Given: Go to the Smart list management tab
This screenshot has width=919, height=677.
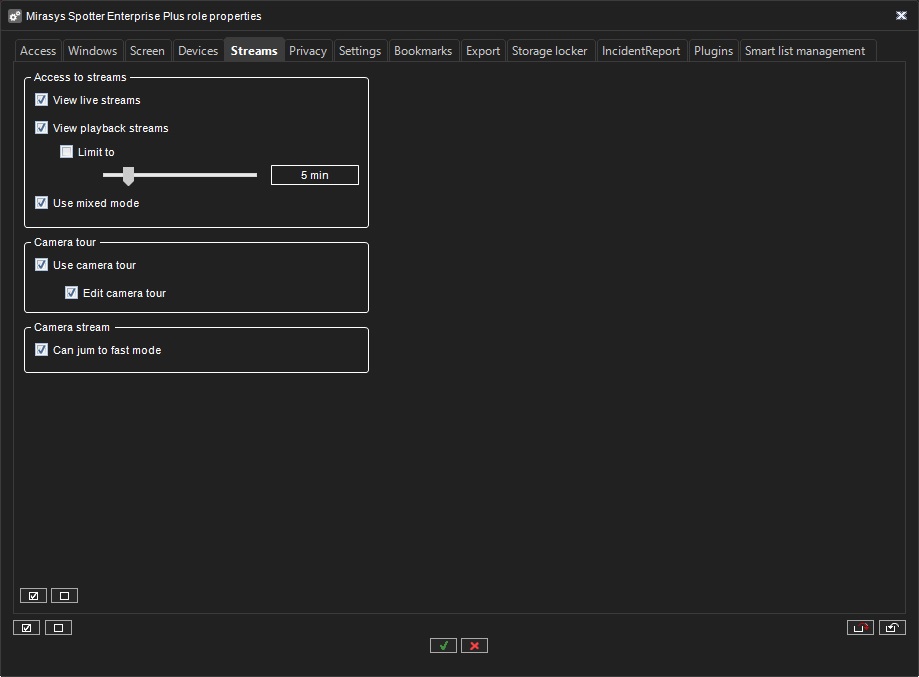Looking at the screenshot, I should (x=805, y=51).
